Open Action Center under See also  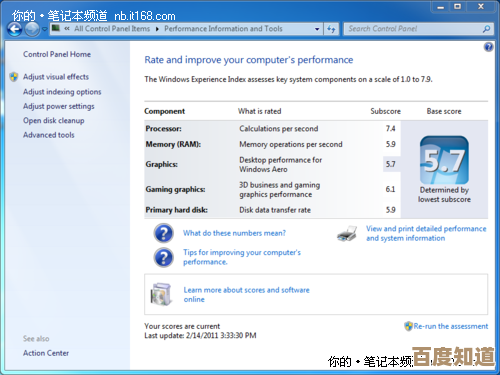pos(46,353)
